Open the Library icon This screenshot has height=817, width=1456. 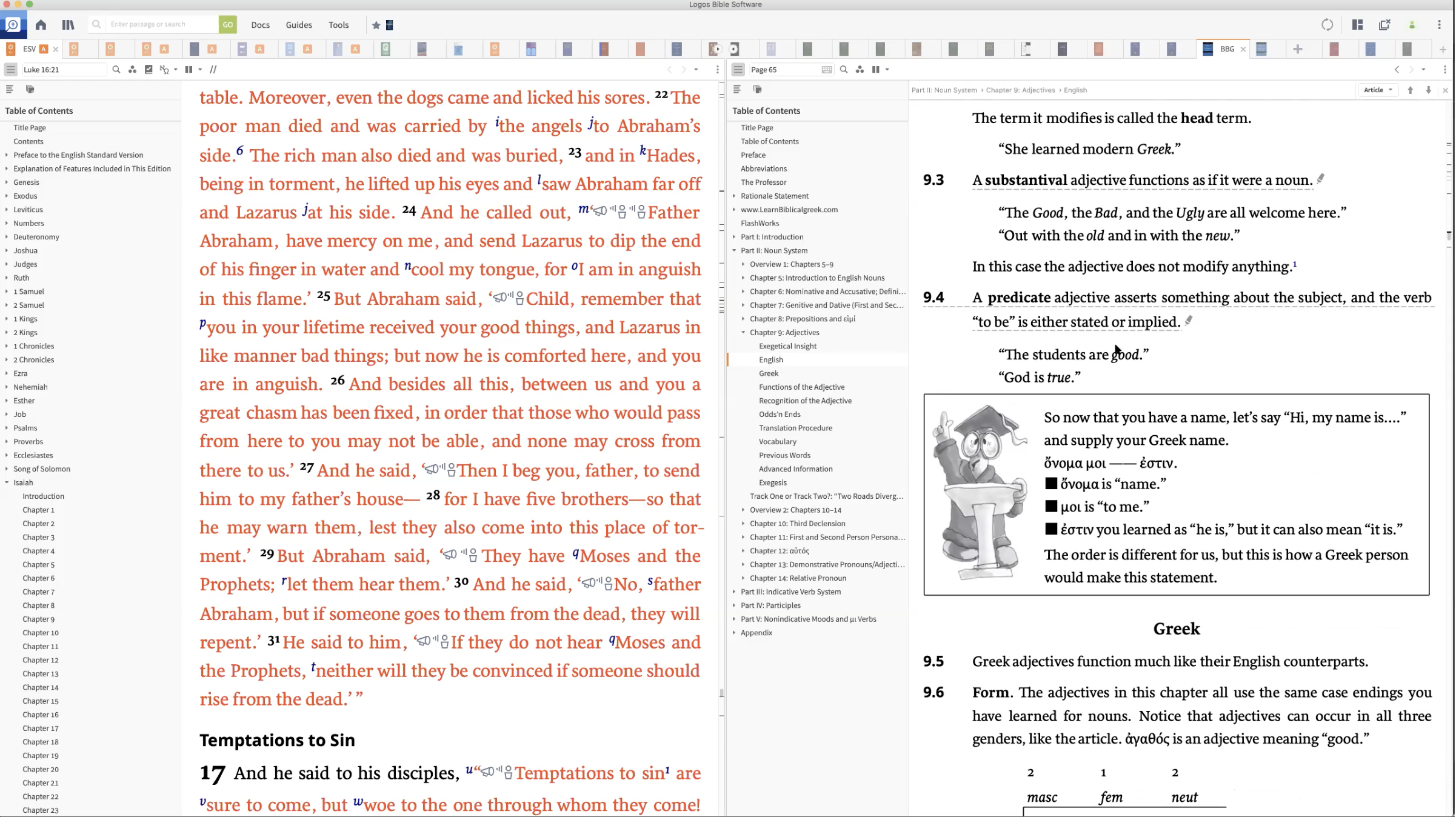tap(68, 25)
